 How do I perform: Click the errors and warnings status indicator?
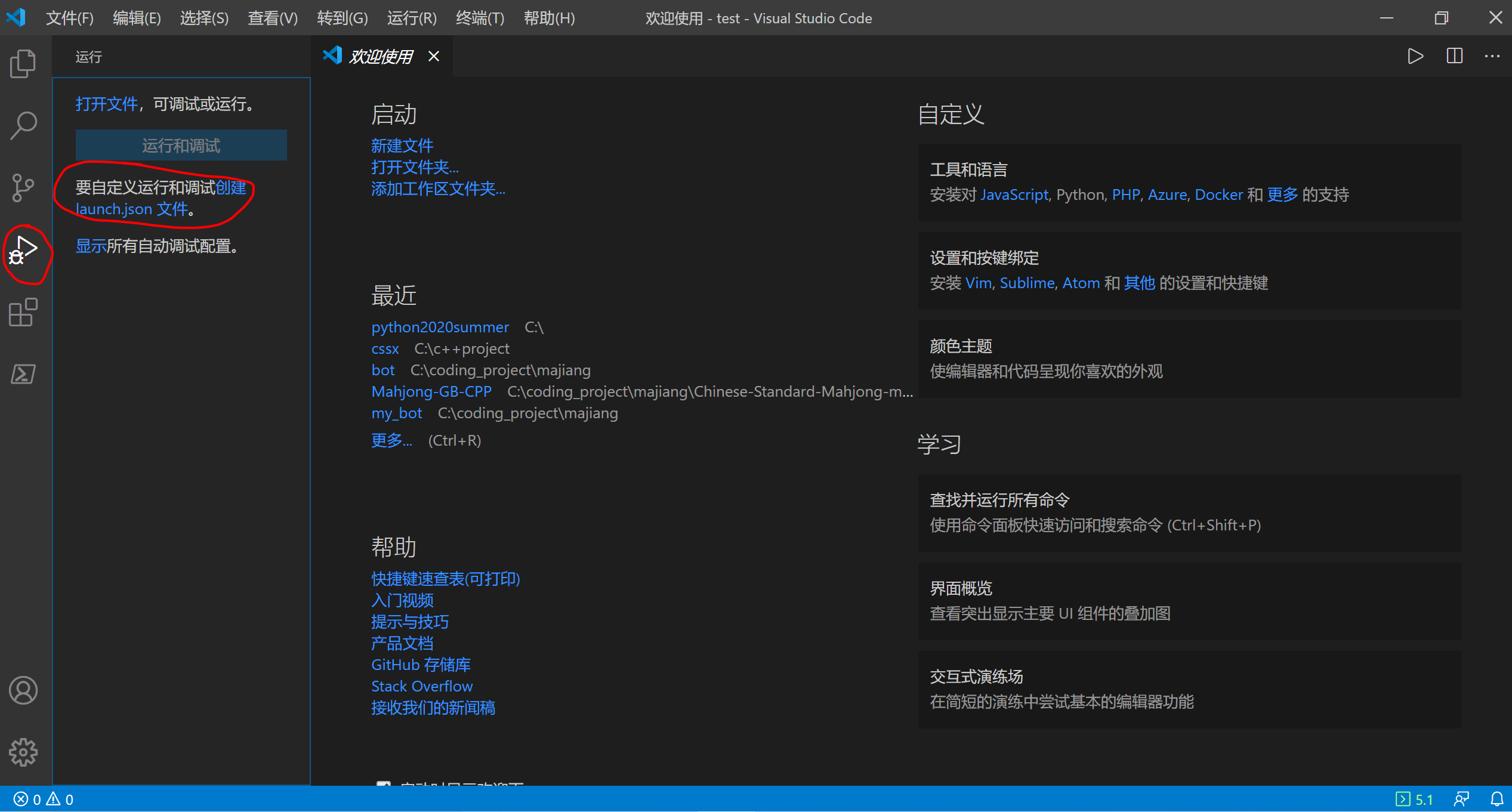[x=44, y=799]
